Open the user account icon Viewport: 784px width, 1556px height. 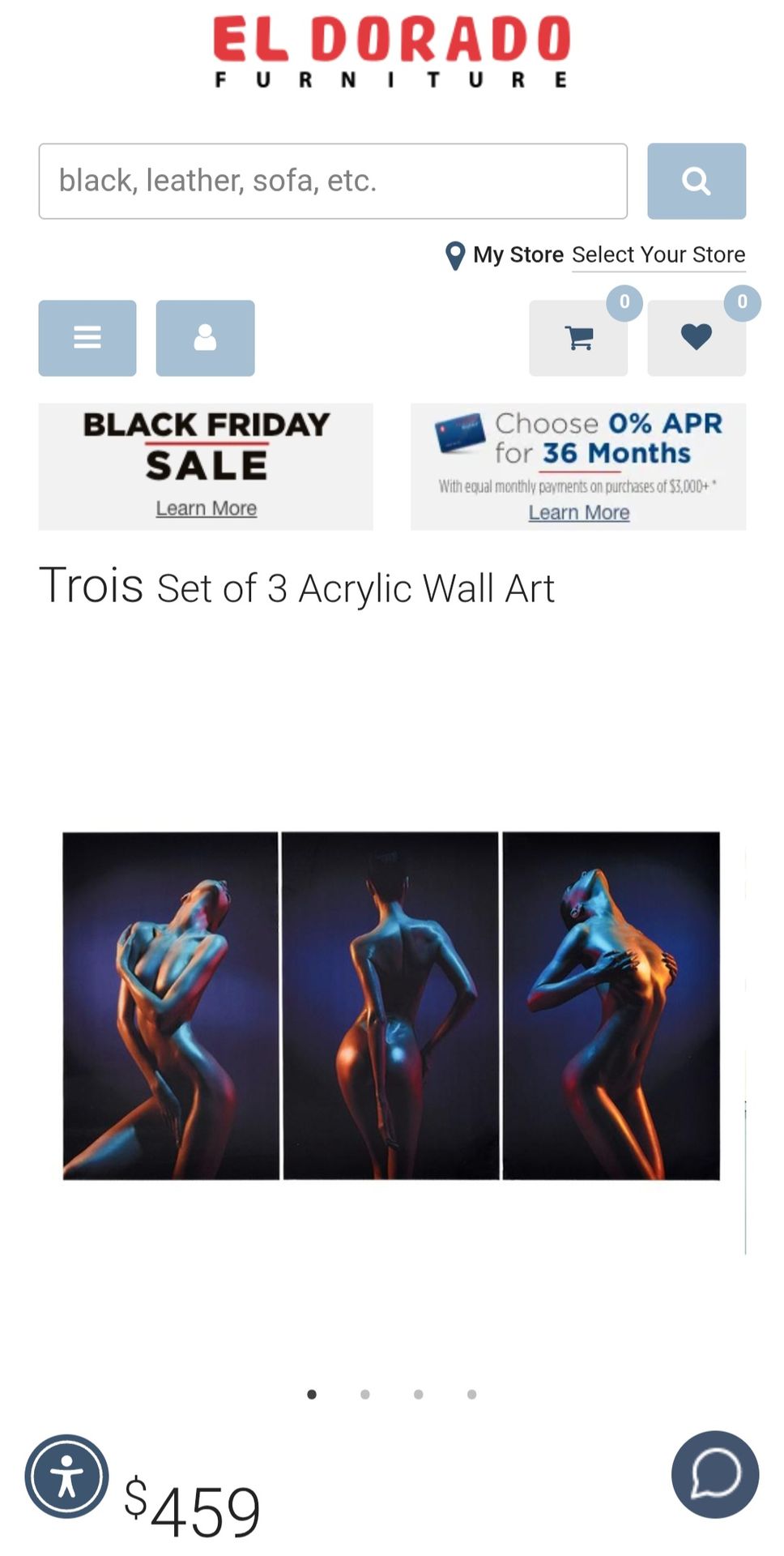click(x=205, y=338)
